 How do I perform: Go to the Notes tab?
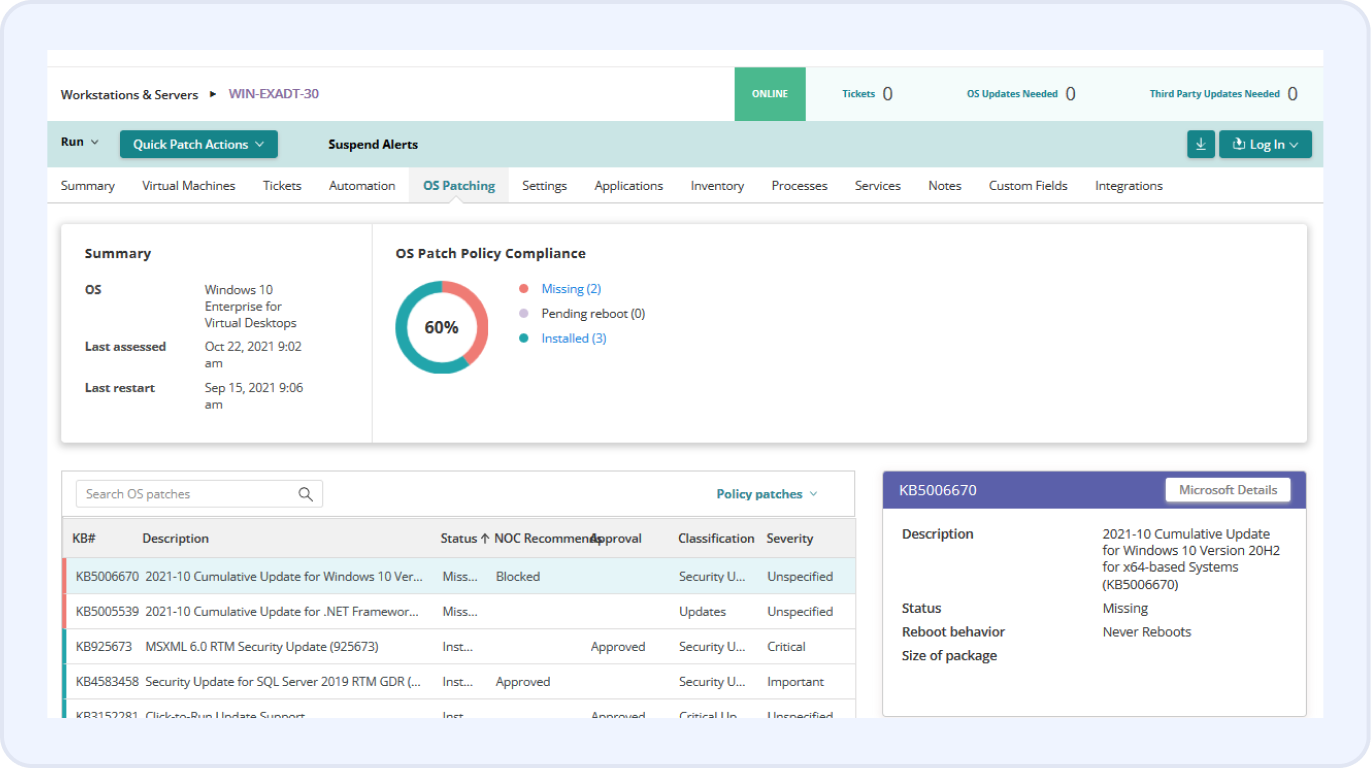pos(945,186)
